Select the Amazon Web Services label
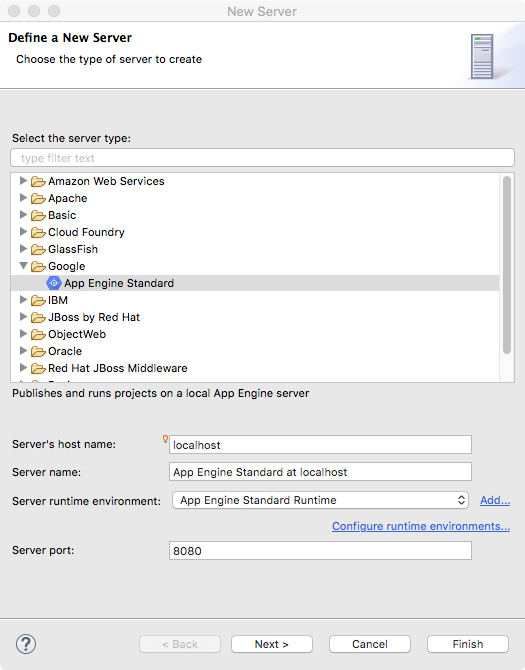Viewport: 525px width, 670px height. tap(106, 181)
